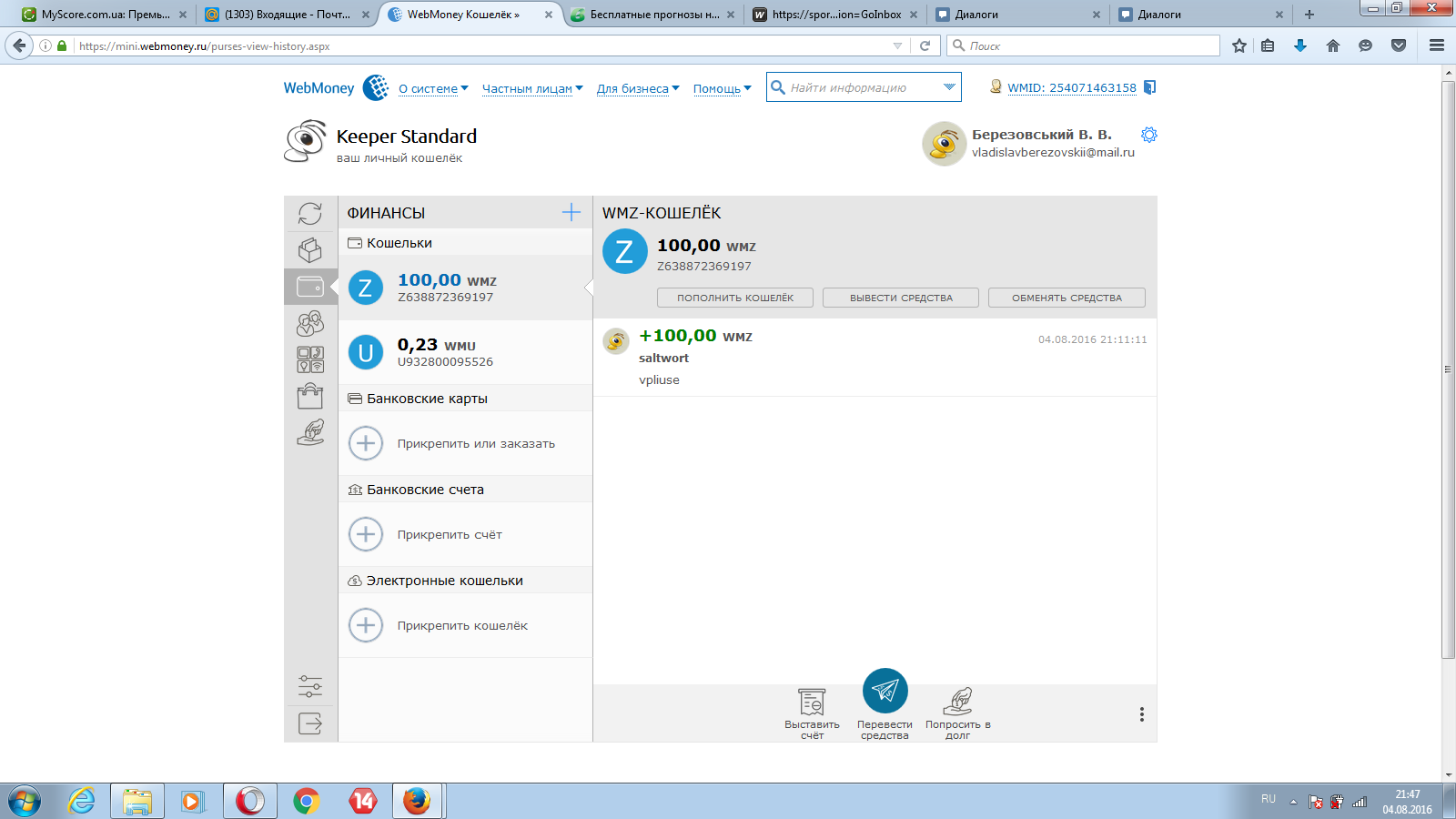Click the RU language indicator in tray
The height and width of the screenshot is (819, 1456).
pos(1269,799)
